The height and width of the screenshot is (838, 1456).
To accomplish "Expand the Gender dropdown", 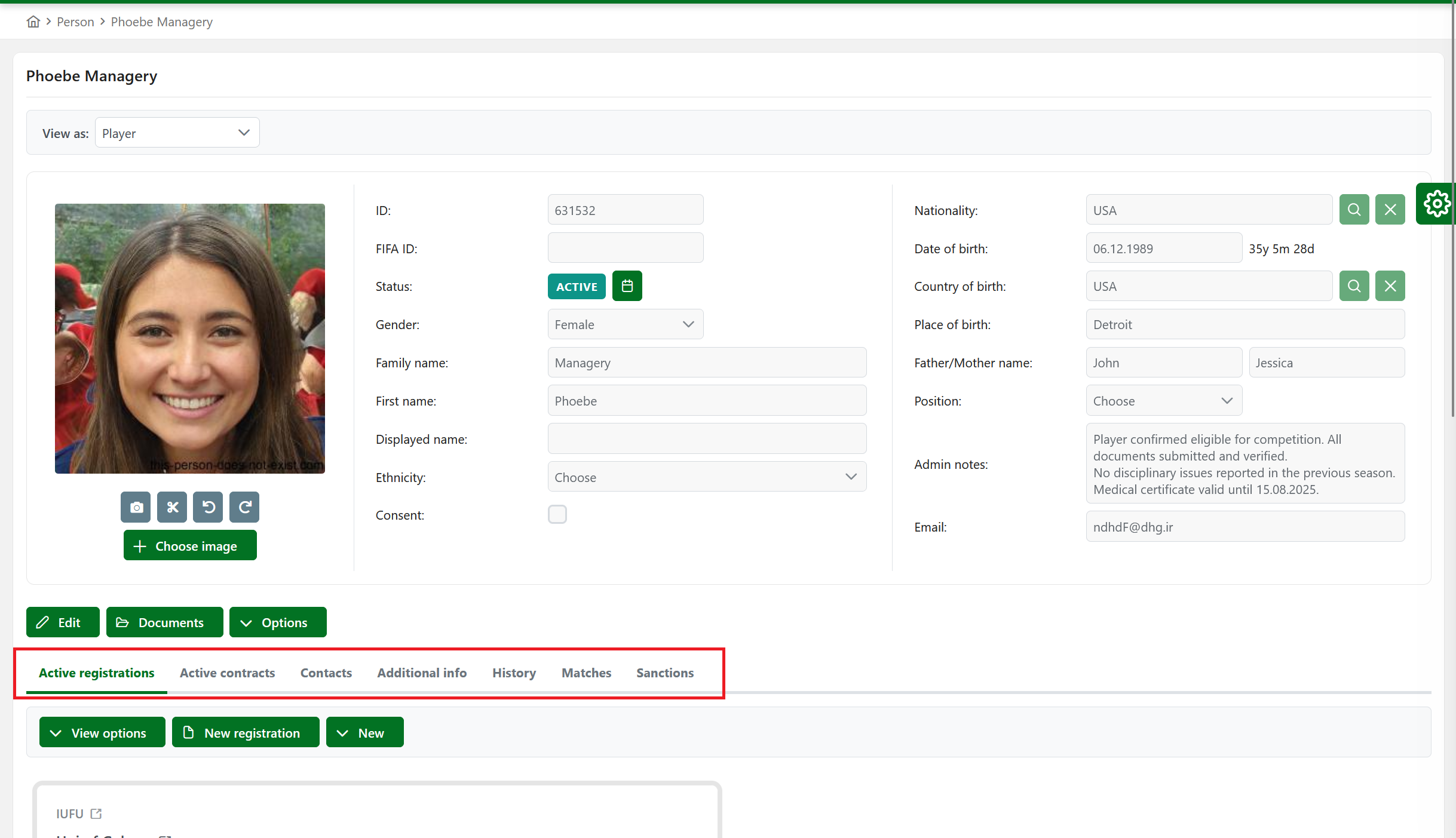I will tap(625, 324).
